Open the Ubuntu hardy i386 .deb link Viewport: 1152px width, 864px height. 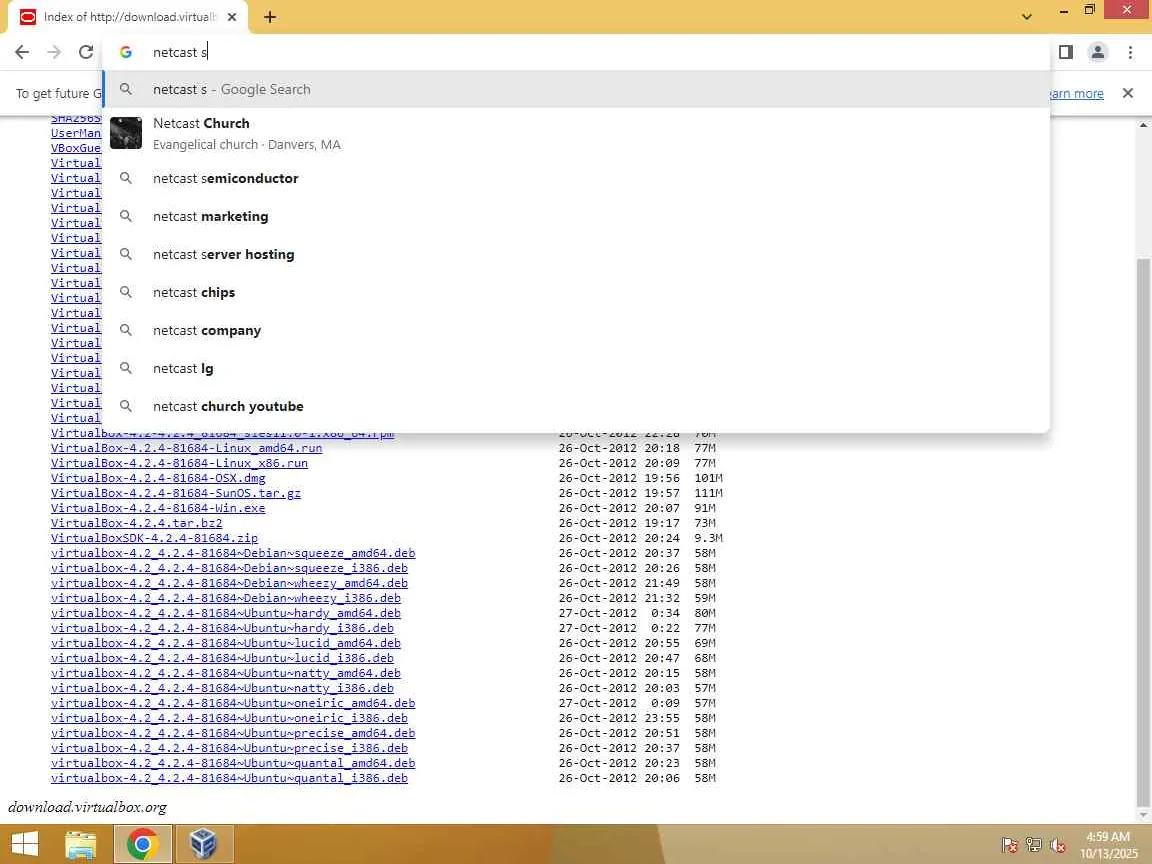click(222, 628)
